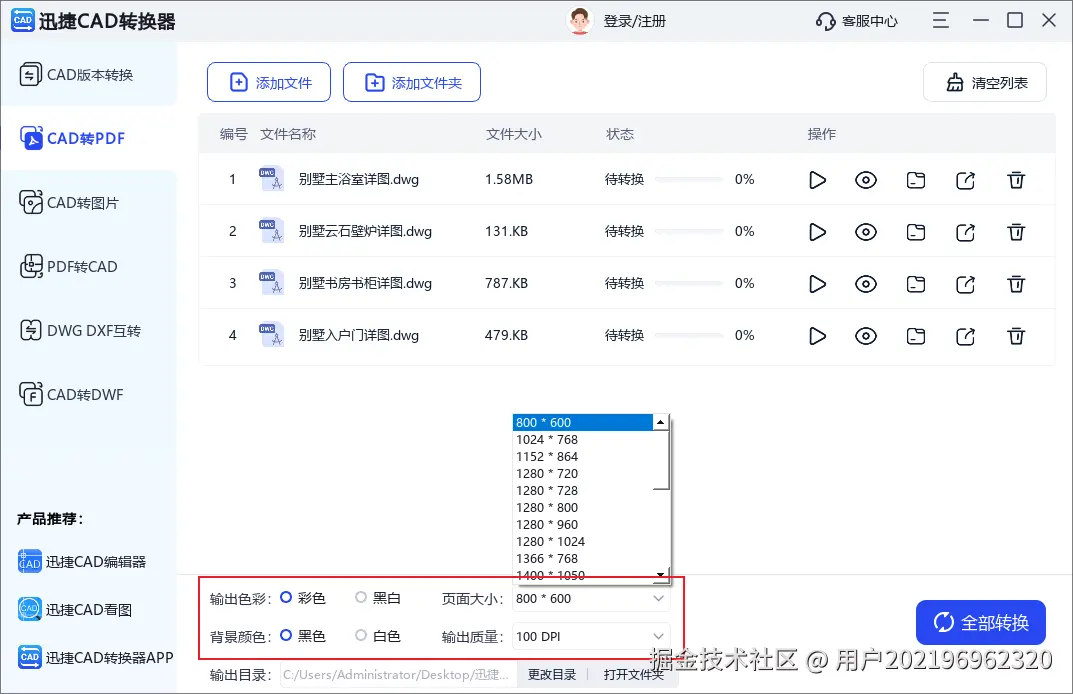Click 添加文件 button
This screenshot has width=1073, height=694.
(x=269, y=82)
